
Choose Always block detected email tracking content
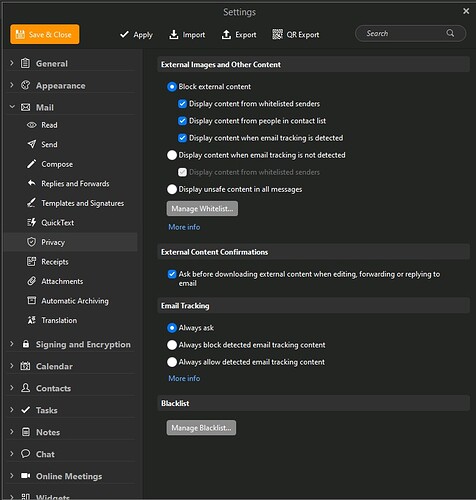click(x=172, y=345)
